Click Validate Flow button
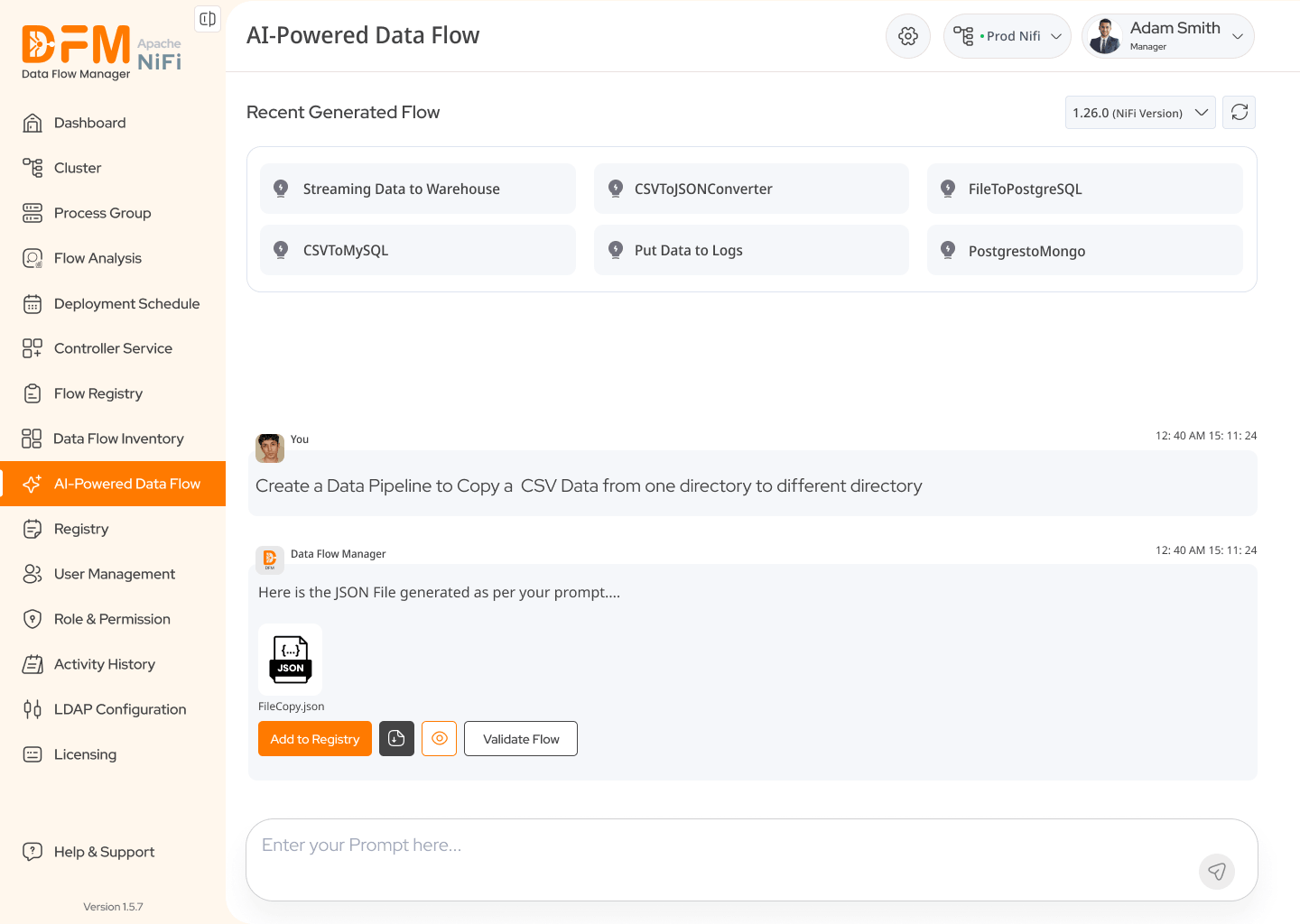The image size is (1300, 924). 521,739
